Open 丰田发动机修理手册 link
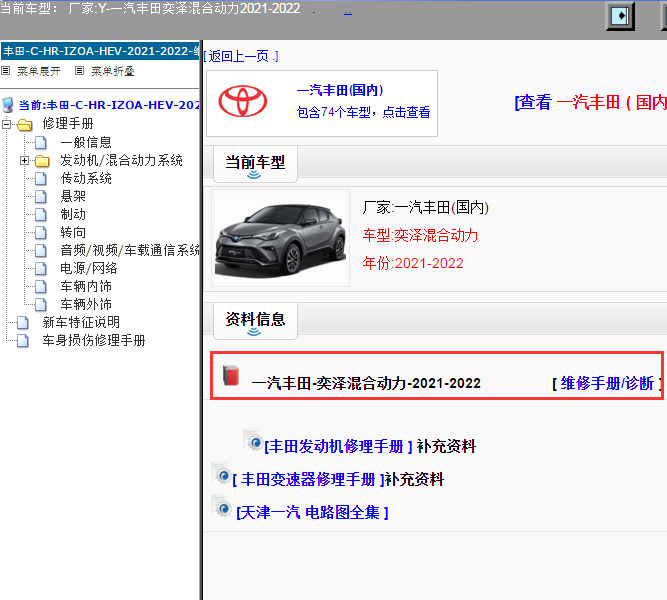 [x=339, y=446]
